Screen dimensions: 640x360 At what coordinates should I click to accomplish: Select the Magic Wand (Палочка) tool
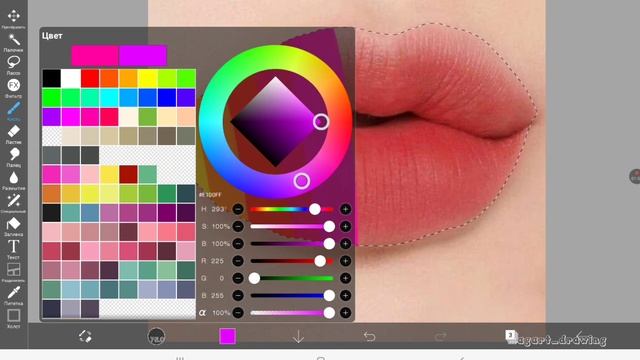13,40
